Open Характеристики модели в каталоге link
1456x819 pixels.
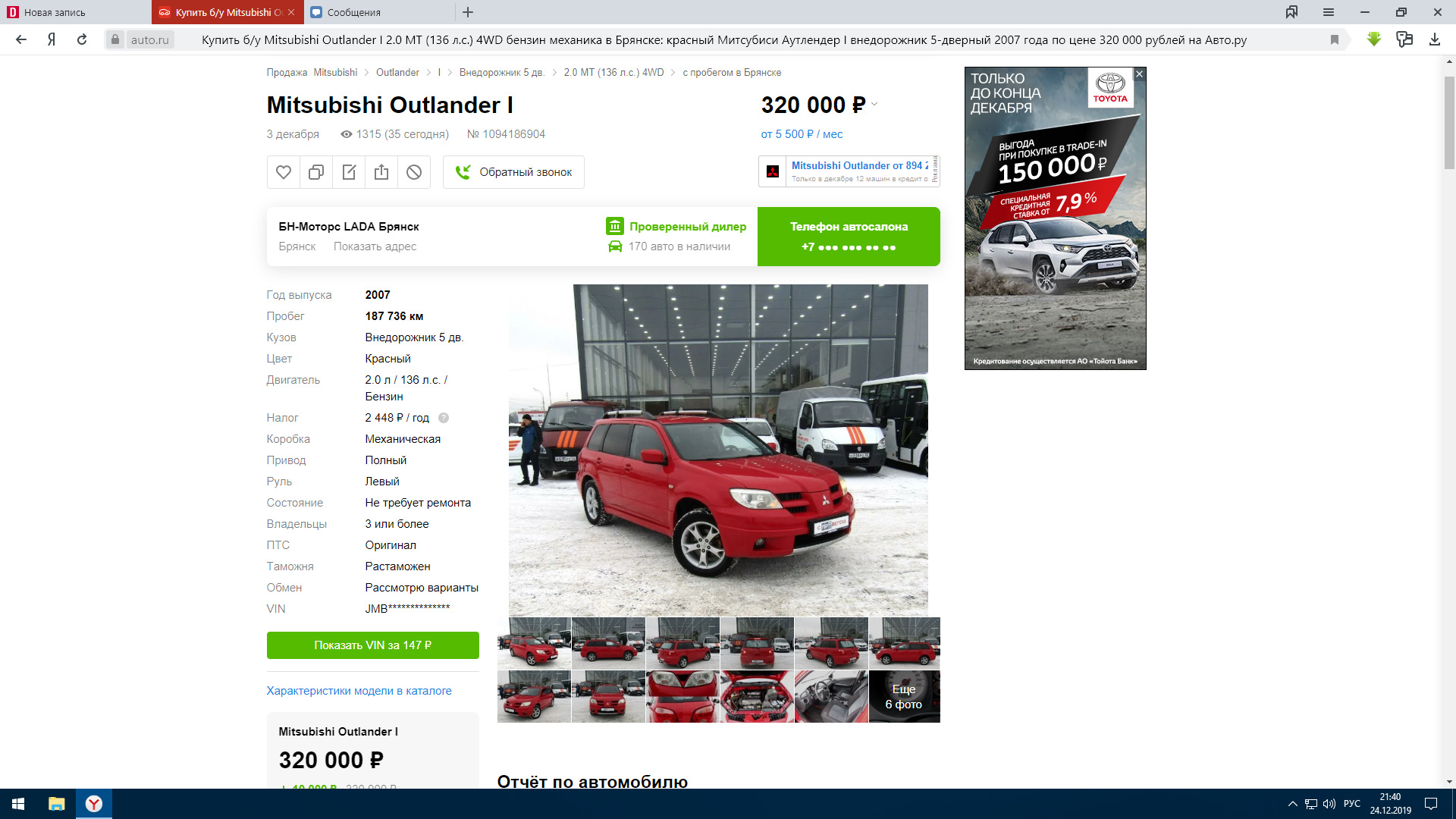point(359,691)
